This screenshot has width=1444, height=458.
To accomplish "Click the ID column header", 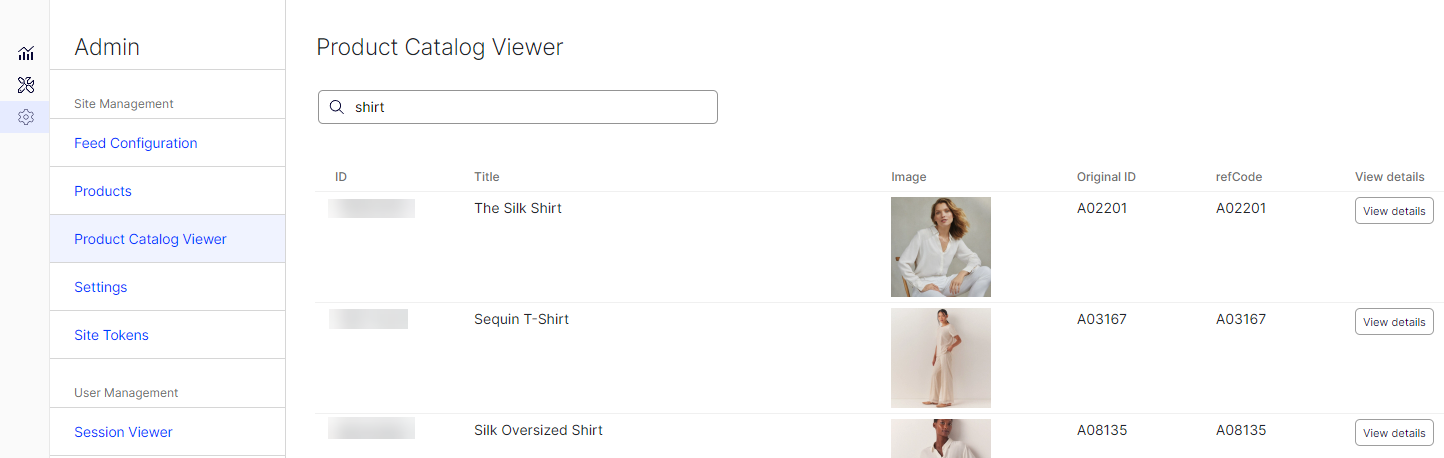I will point(341,177).
